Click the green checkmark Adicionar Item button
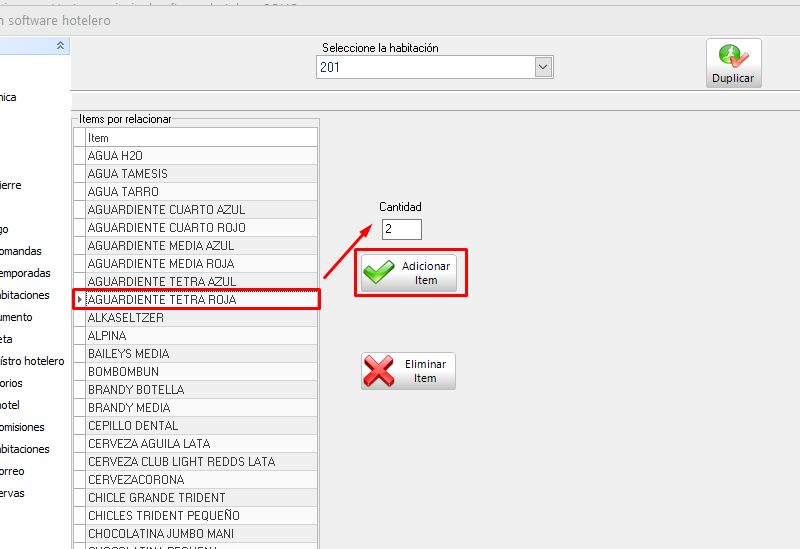Screen dimensions: 800x549 (408, 273)
